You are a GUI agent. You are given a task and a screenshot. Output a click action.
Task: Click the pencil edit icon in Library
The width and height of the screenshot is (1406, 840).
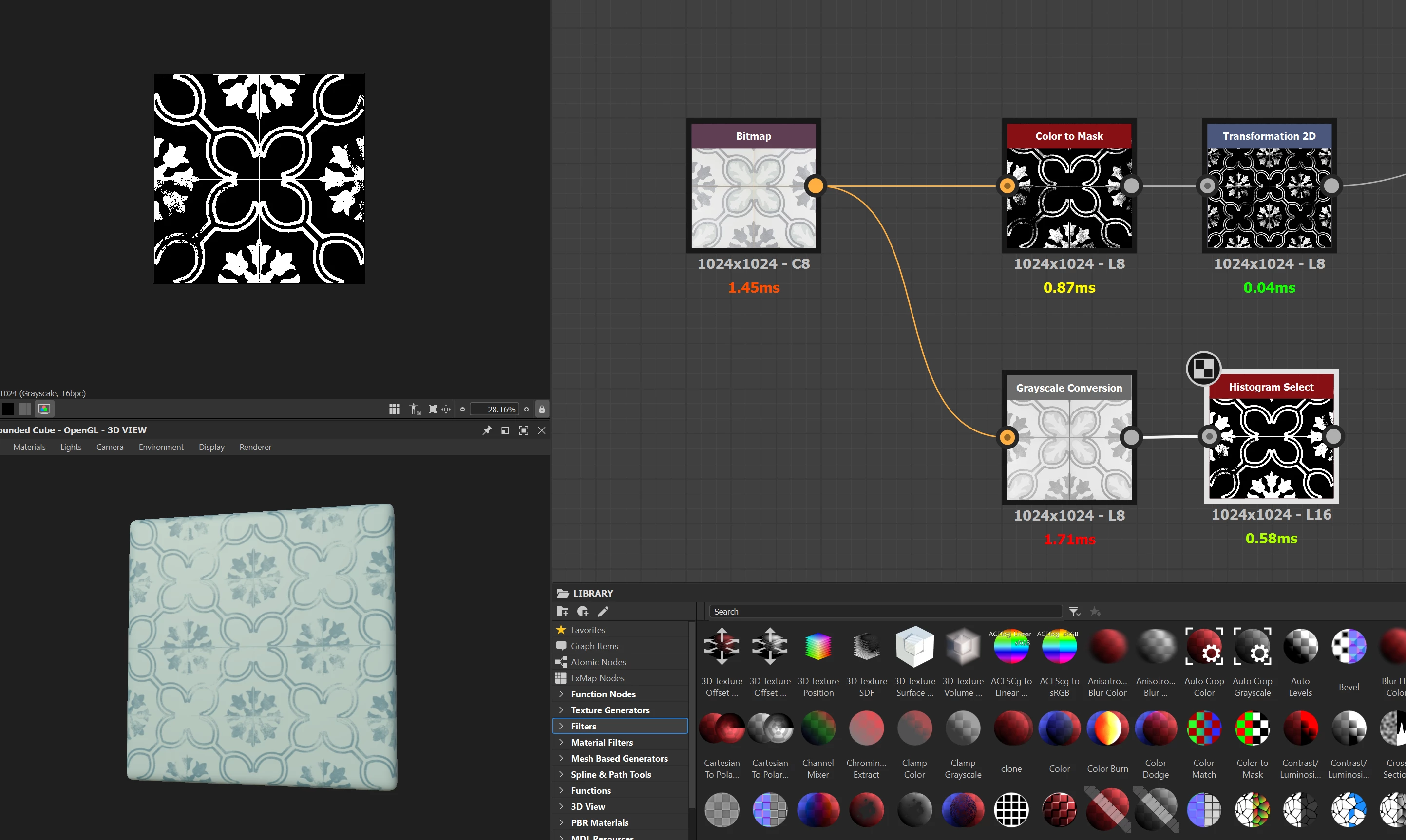point(603,611)
